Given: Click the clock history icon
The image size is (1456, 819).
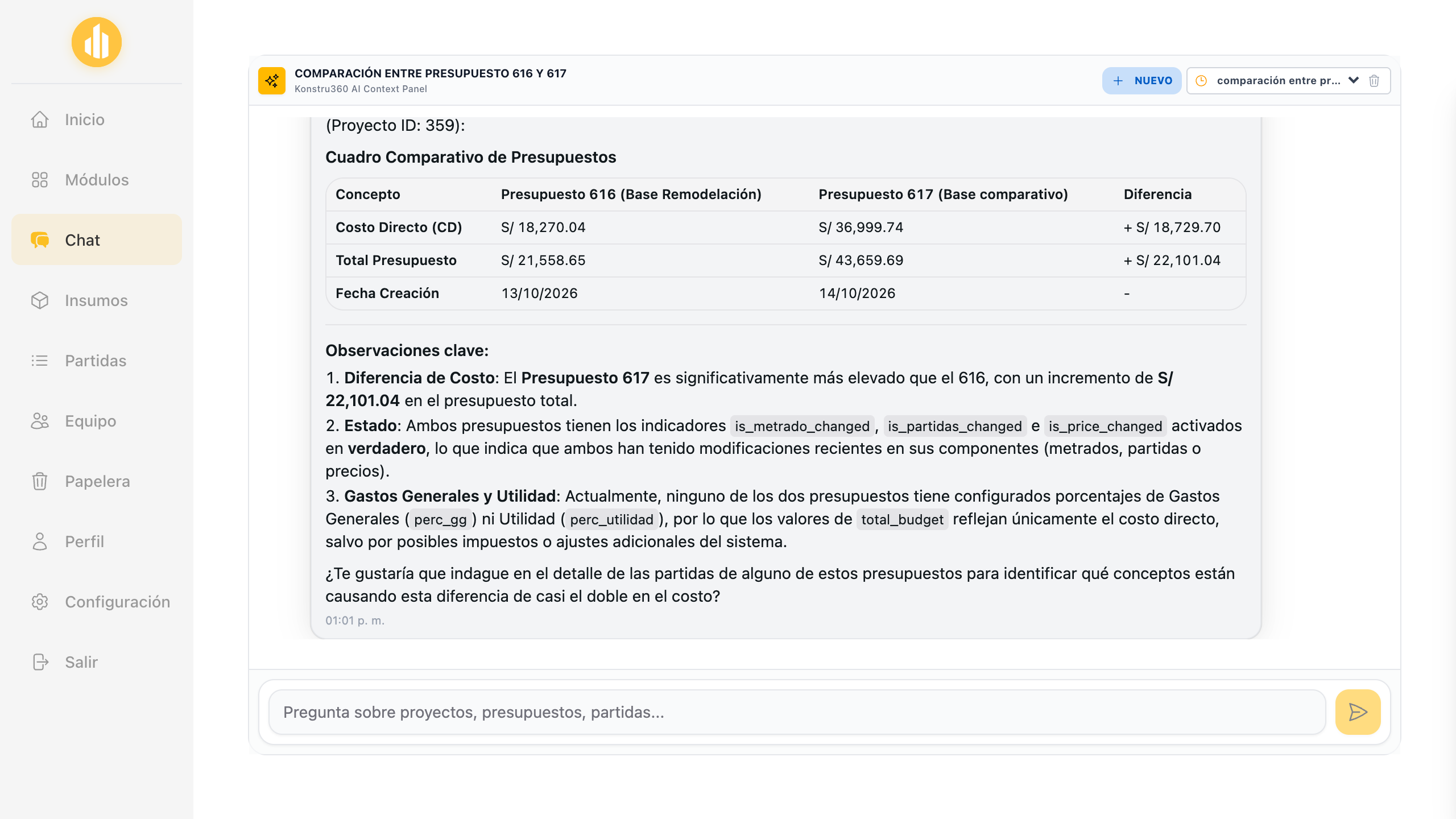Looking at the screenshot, I should click(x=1201, y=81).
